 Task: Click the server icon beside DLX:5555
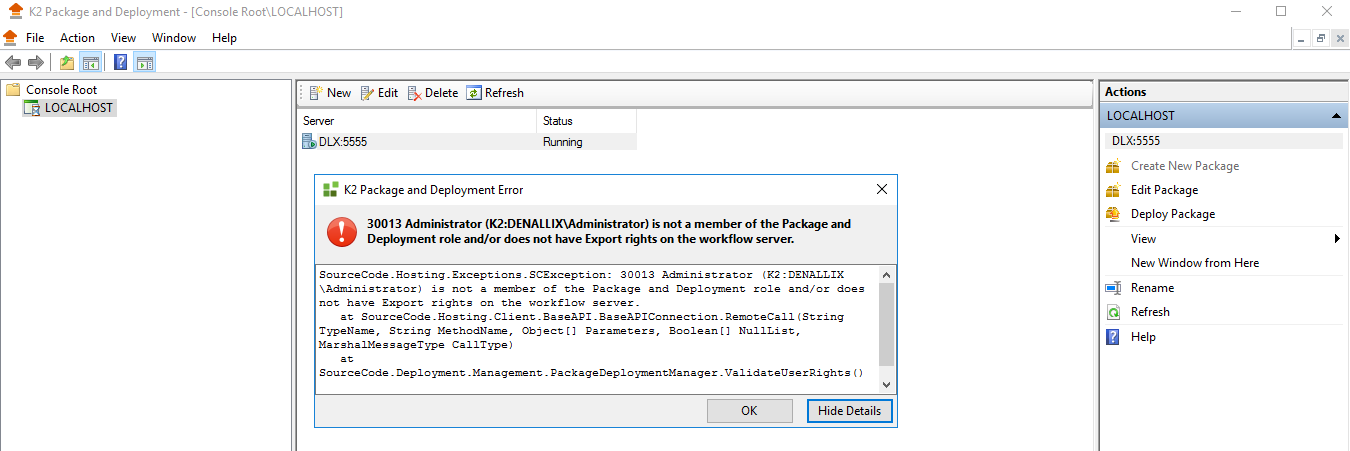[309, 142]
